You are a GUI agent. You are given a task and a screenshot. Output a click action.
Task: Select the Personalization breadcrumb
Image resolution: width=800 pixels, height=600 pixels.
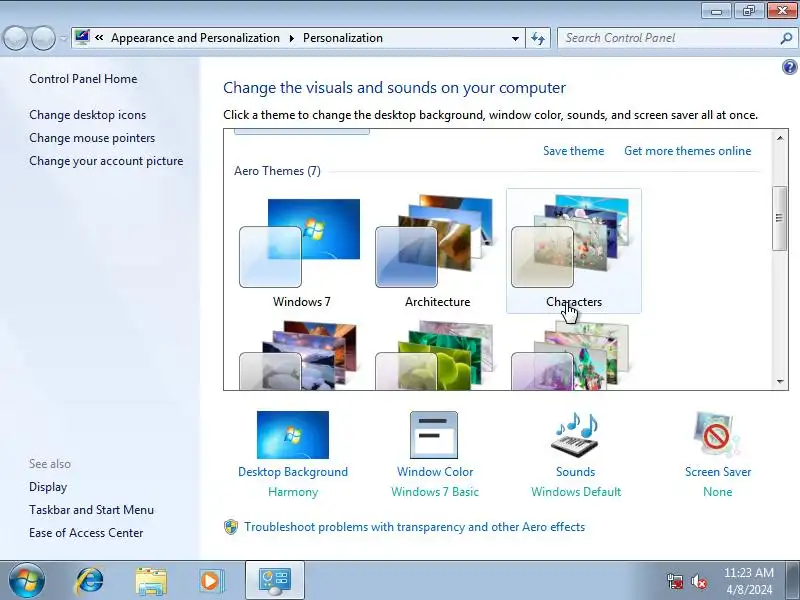click(343, 38)
